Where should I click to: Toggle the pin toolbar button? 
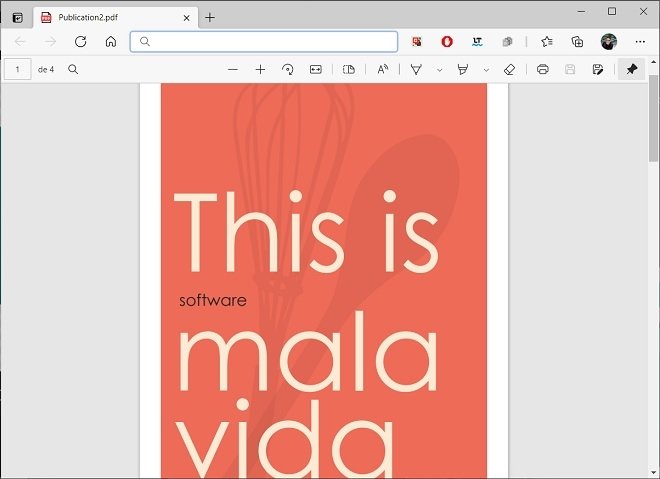click(631, 69)
